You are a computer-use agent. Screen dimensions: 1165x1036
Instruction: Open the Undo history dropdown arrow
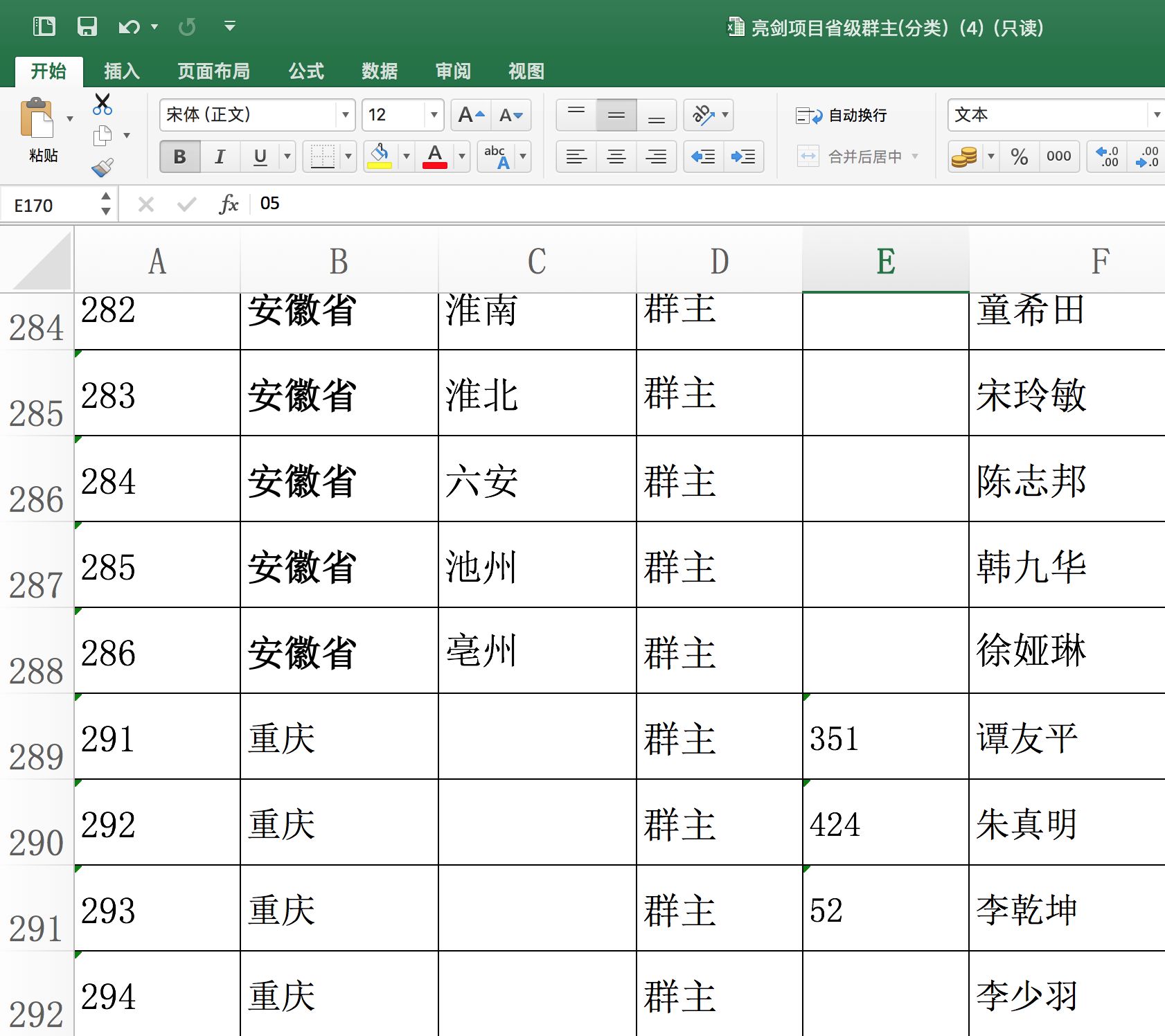pos(154,27)
